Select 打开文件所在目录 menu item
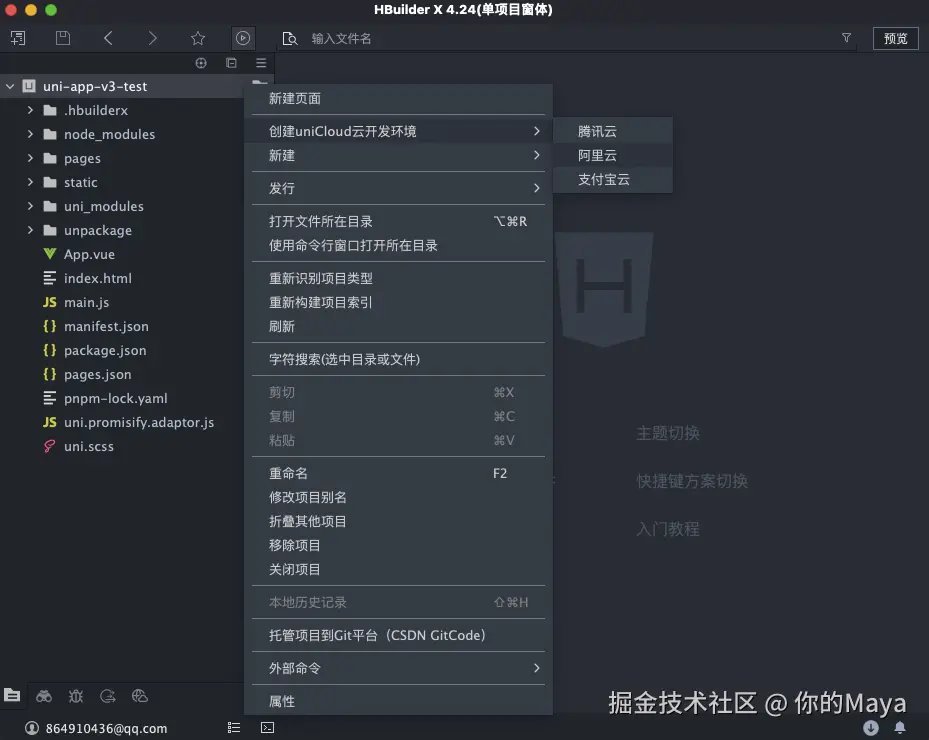This screenshot has width=929, height=740. click(398, 221)
